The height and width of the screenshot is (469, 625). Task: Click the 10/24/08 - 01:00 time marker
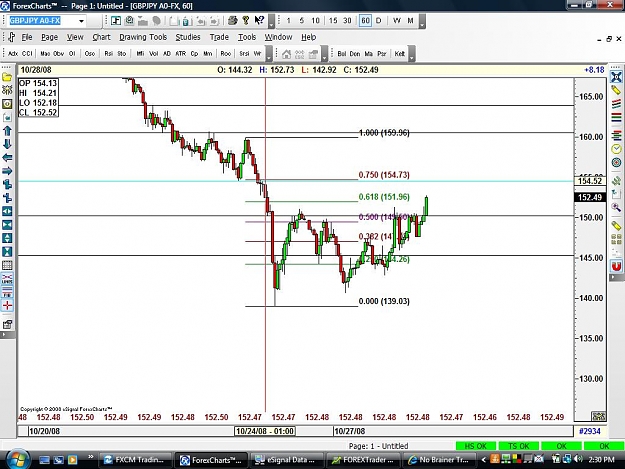tap(265, 431)
